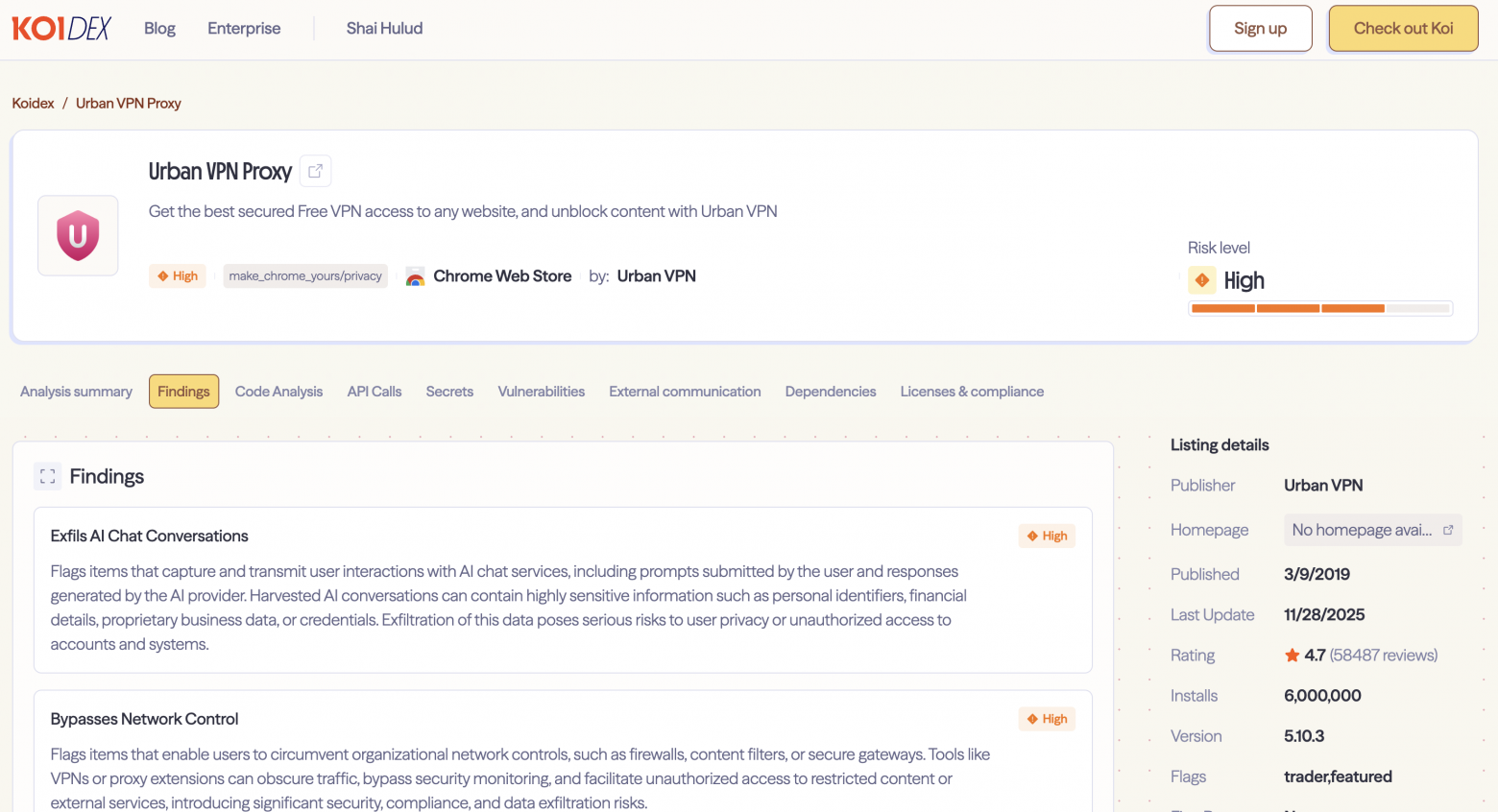This screenshot has width=1498, height=812.
Task: Click the Bypasses Network Control finding
Action: pos(563,752)
